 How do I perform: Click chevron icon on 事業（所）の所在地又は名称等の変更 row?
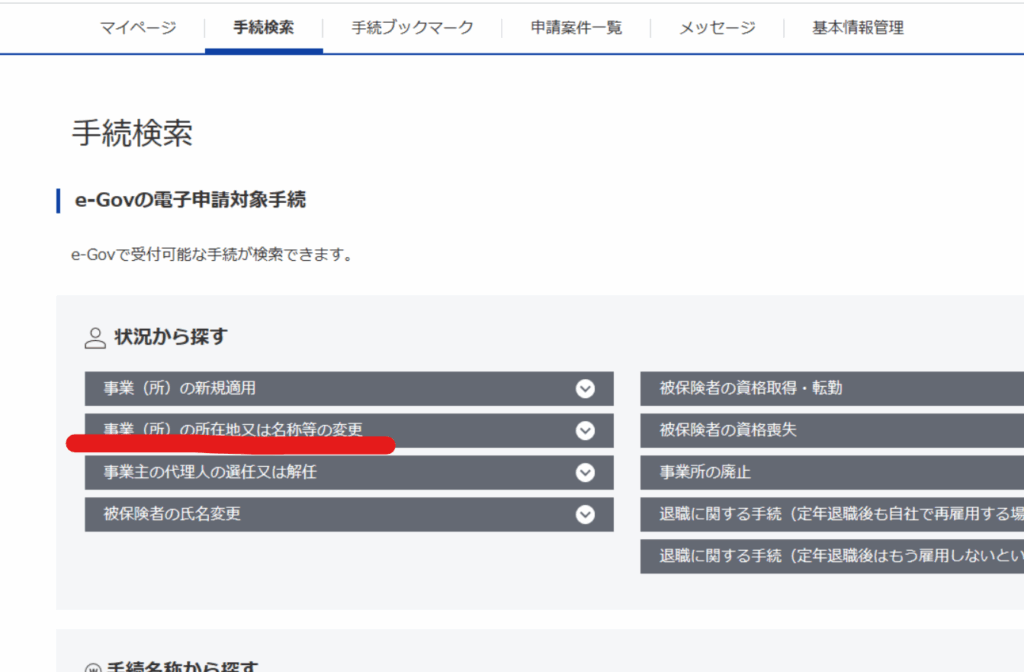click(585, 431)
